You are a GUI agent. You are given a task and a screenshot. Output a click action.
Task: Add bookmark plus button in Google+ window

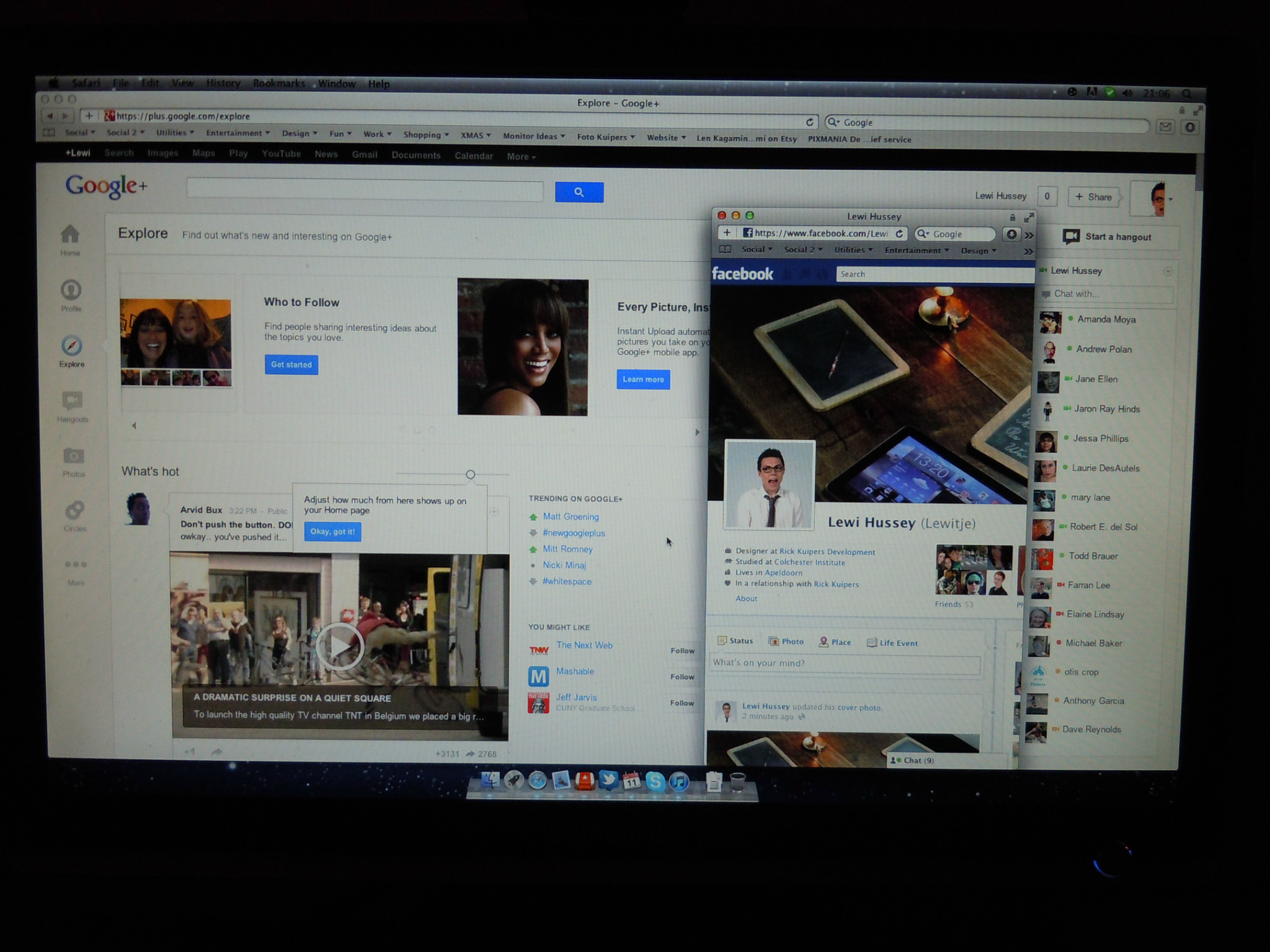[89, 115]
